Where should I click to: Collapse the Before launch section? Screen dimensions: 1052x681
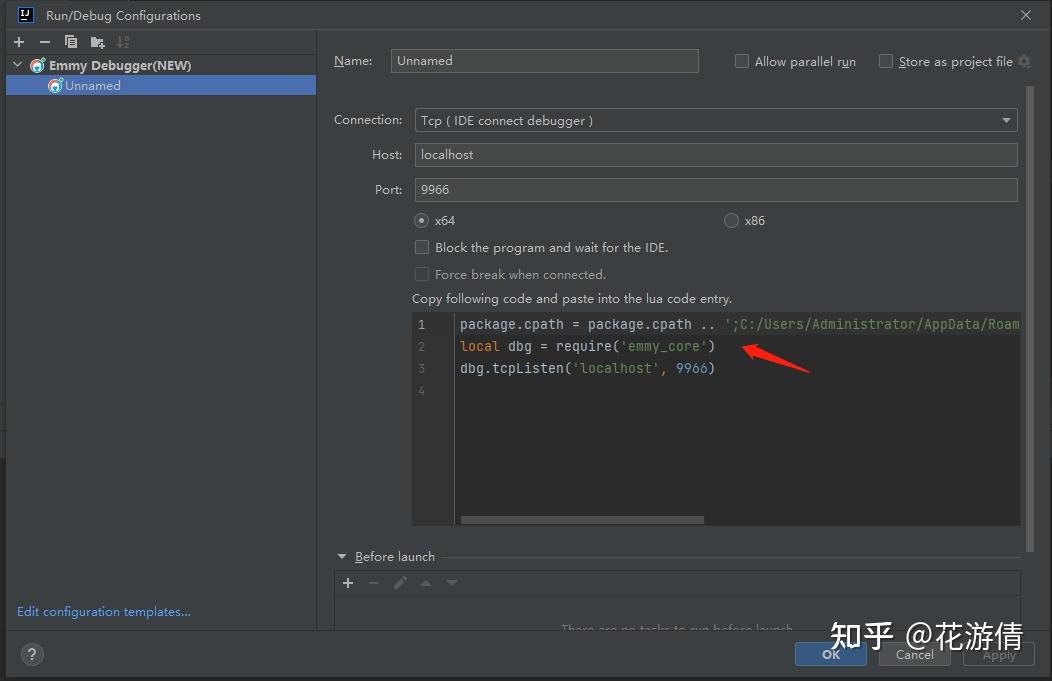coord(341,556)
